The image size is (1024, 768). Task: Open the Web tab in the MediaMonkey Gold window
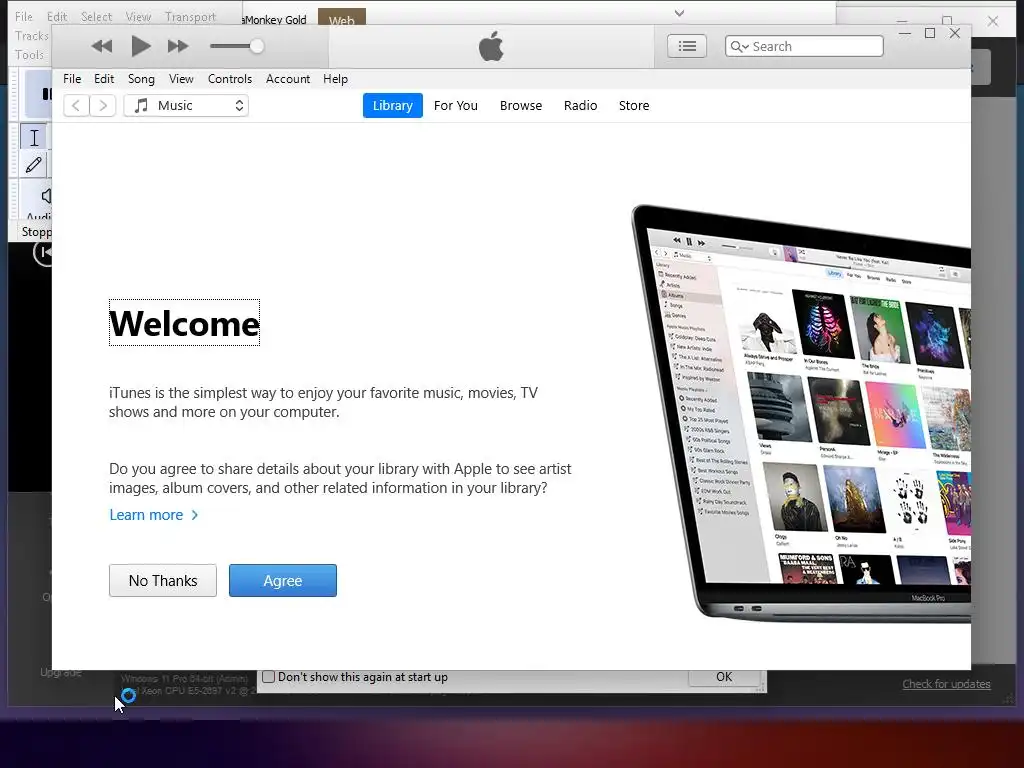coord(342,19)
